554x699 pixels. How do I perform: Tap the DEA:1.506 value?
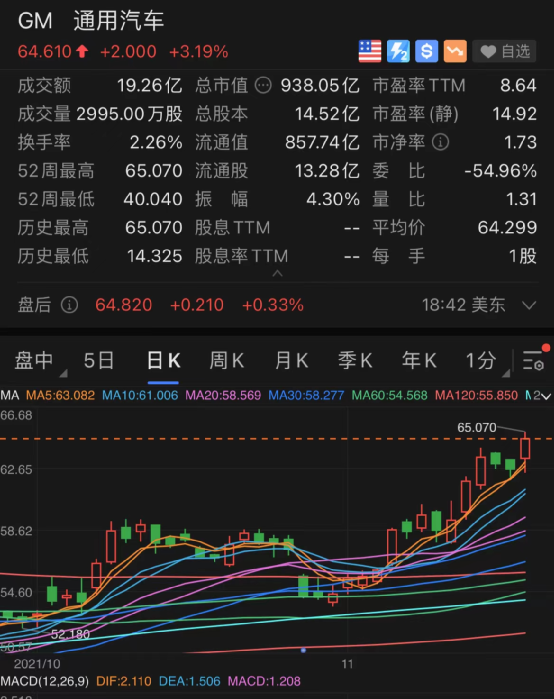tap(190, 681)
